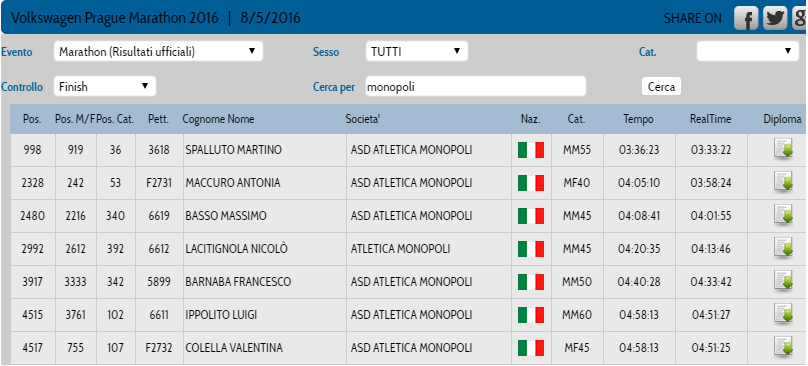Viewport: 808px width, 366px height.
Task: Click Volkswagen Prague Marathon 2016 title
Action: pyautogui.click(x=116, y=19)
